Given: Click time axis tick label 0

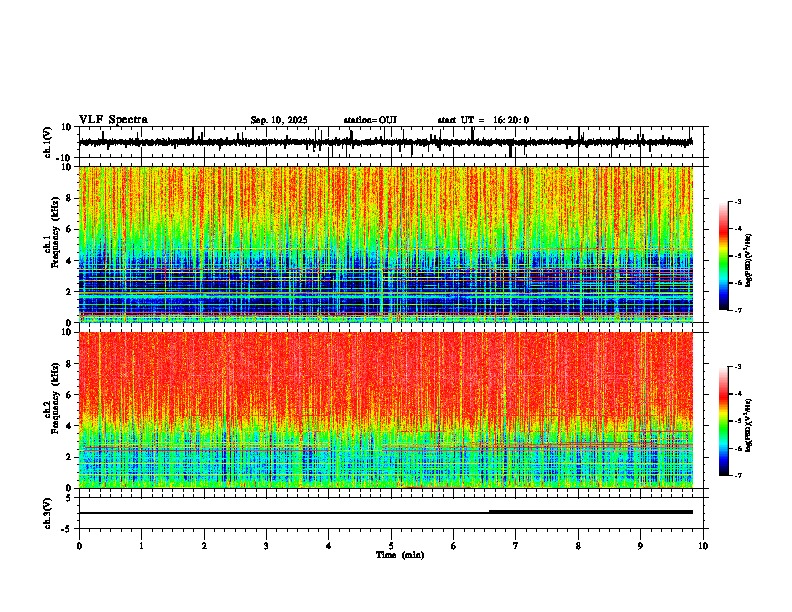Looking at the screenshot, I should pyautogui.click(x=79, y=546).
